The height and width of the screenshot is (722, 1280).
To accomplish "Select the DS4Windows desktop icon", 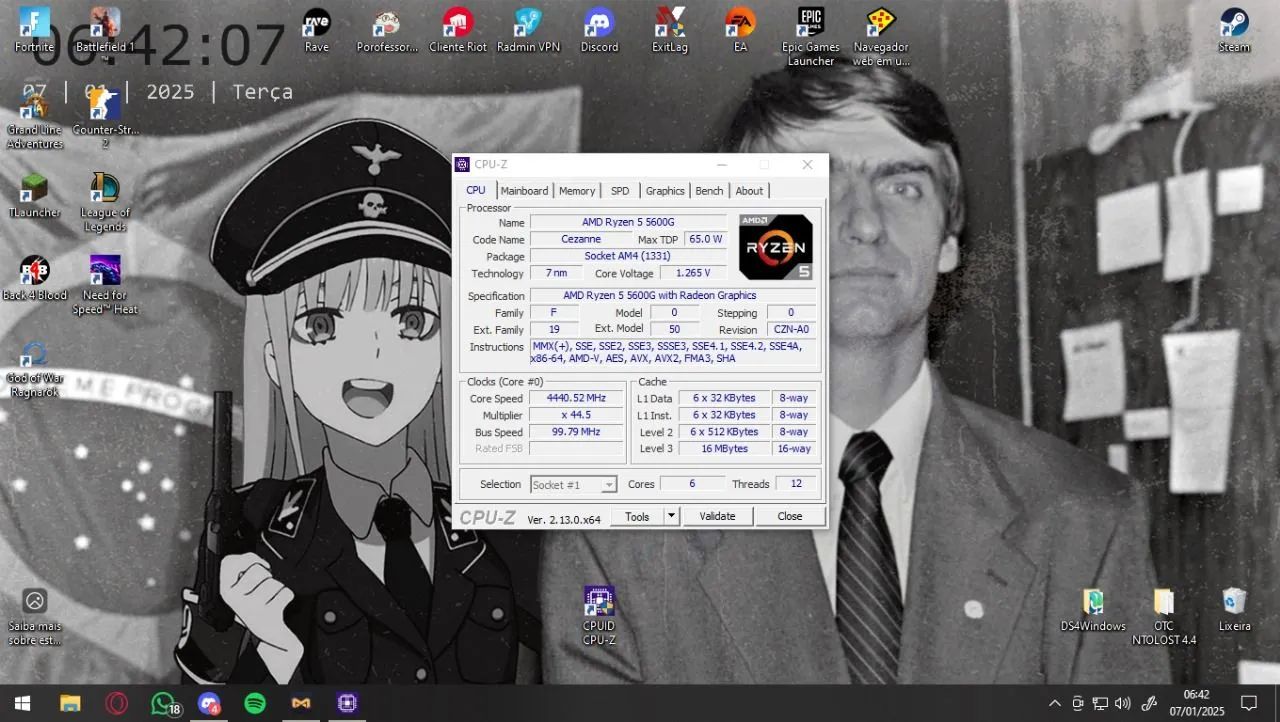I will [x=1093, y=608].
